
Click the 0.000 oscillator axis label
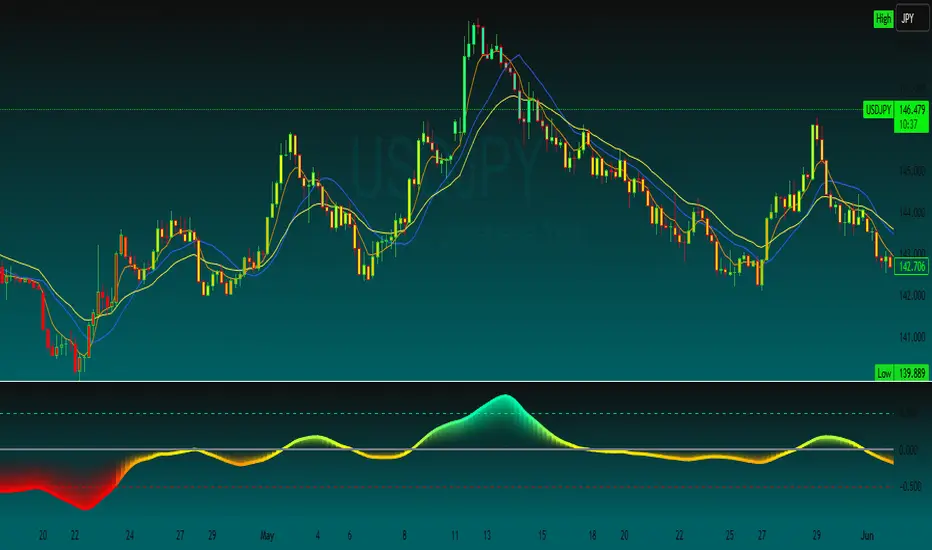(908, 450)
